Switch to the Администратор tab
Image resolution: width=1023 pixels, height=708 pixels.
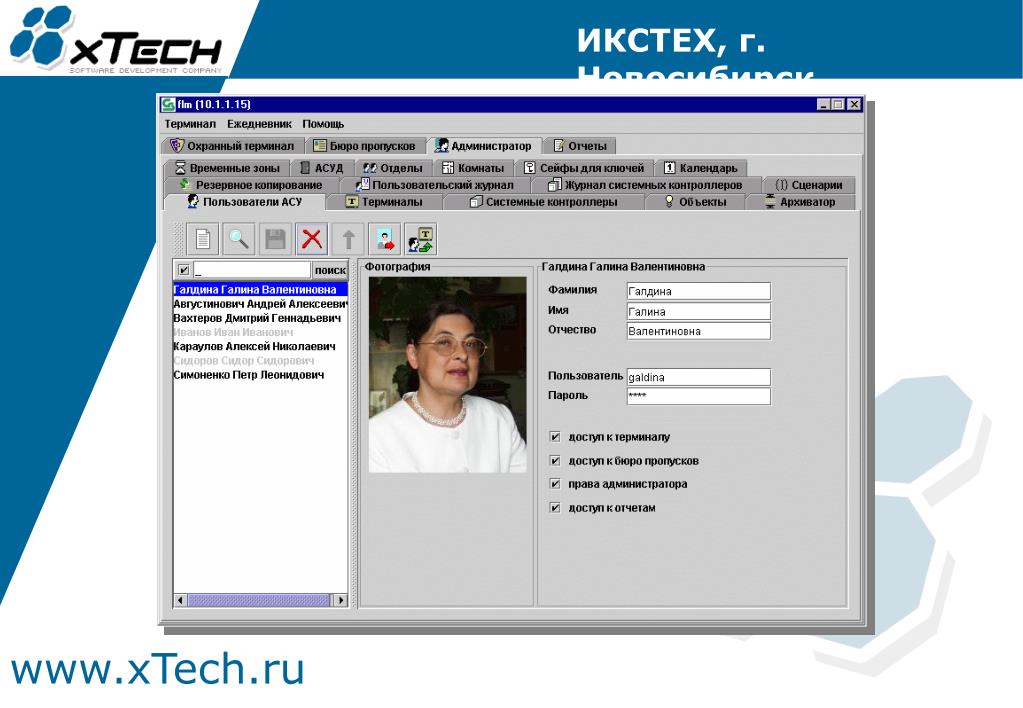(484, 146)
